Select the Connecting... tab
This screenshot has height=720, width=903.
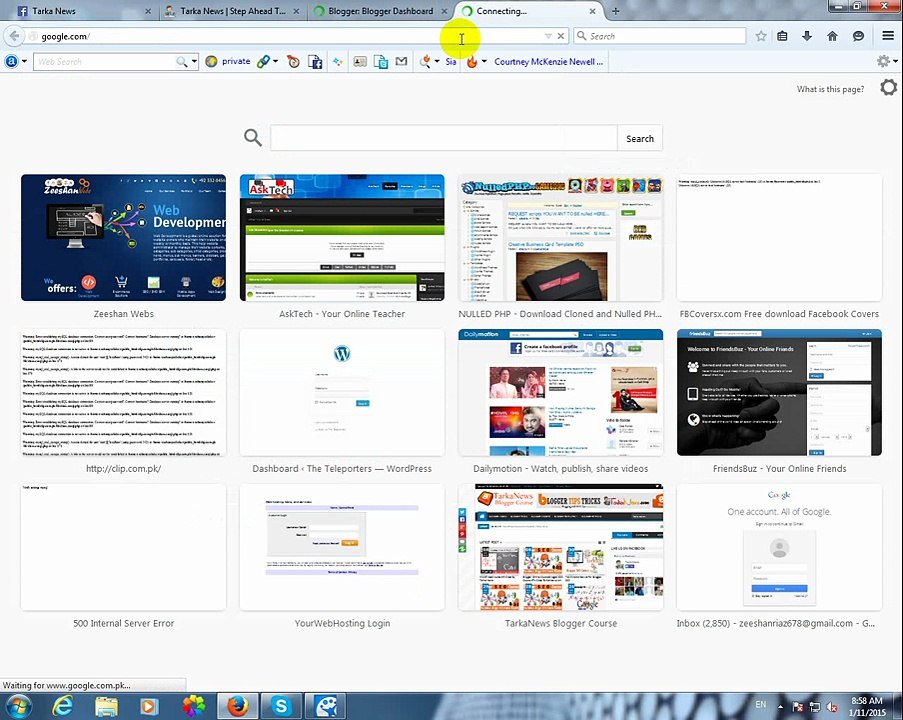[x=529, y=11]
